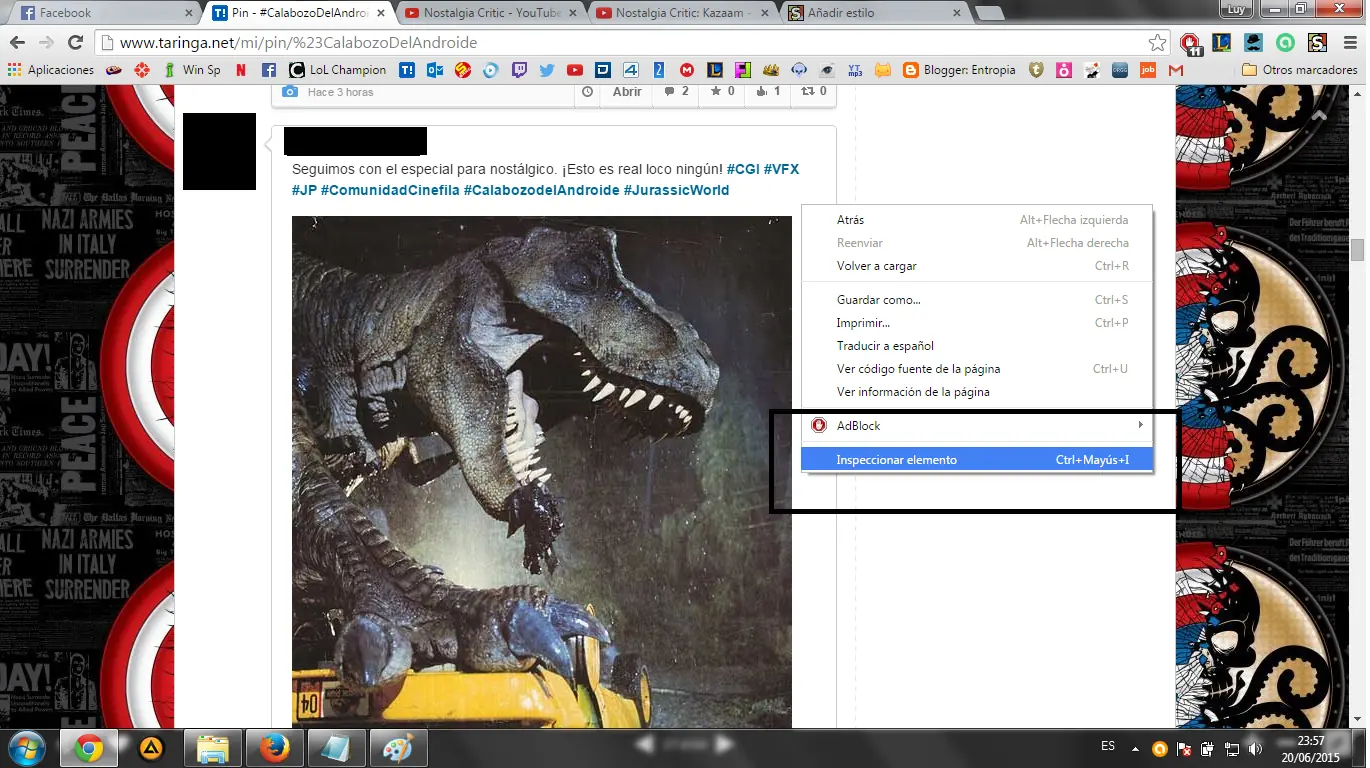
Task: Open the YouTube bookmark icon in bookmarks bar
Action: point(575,70)
